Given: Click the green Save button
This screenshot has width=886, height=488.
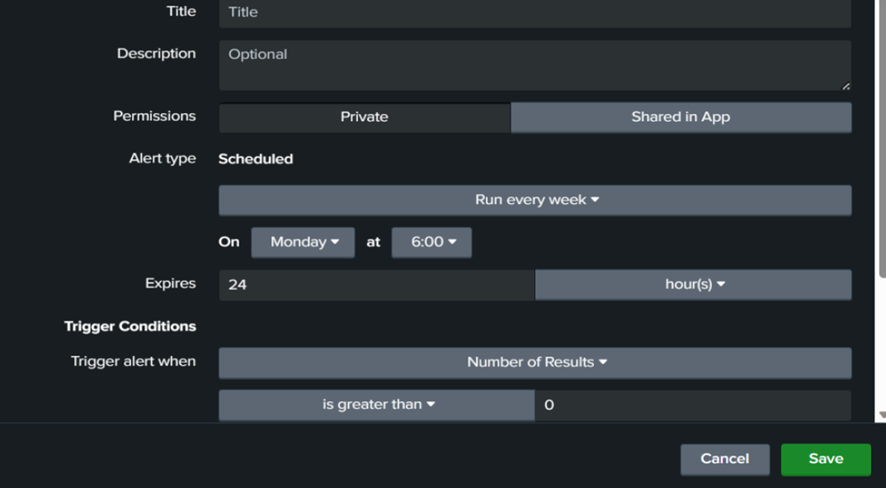Looking at the screenshot, I should (x=825, y=459).
